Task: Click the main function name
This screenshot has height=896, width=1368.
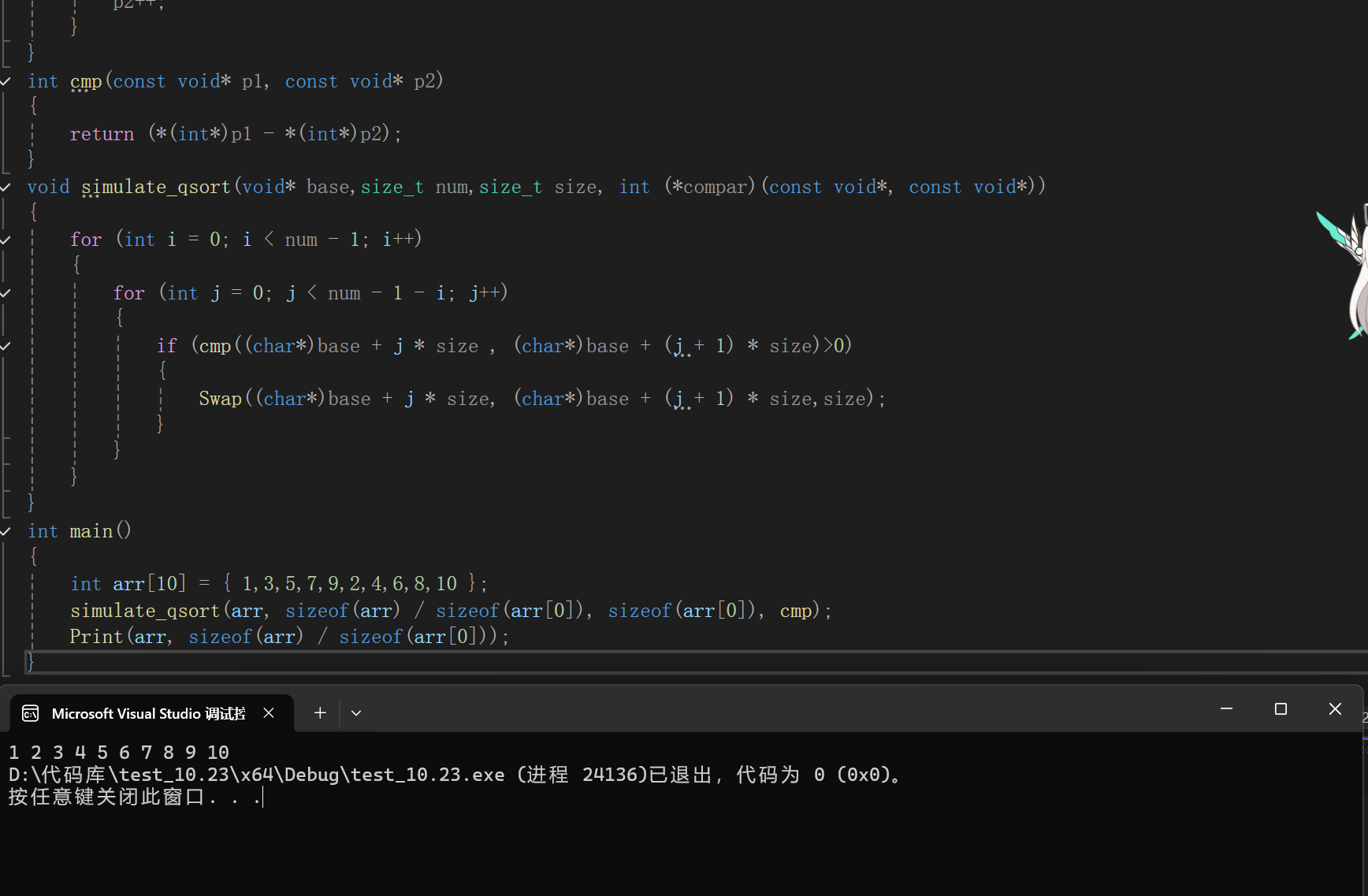Action: pyautogui.click(x=91, y=531)
